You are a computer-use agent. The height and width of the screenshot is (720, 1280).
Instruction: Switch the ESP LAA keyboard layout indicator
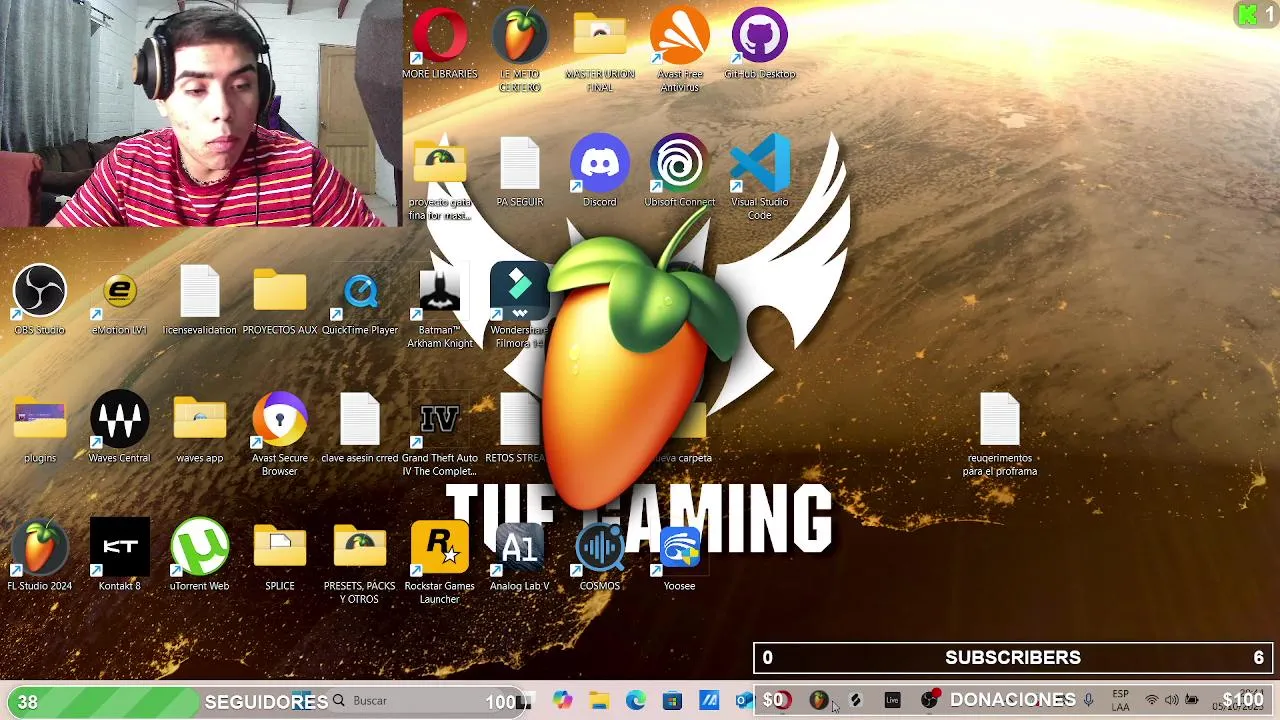pyautogui.click(x=1120, y=701)
